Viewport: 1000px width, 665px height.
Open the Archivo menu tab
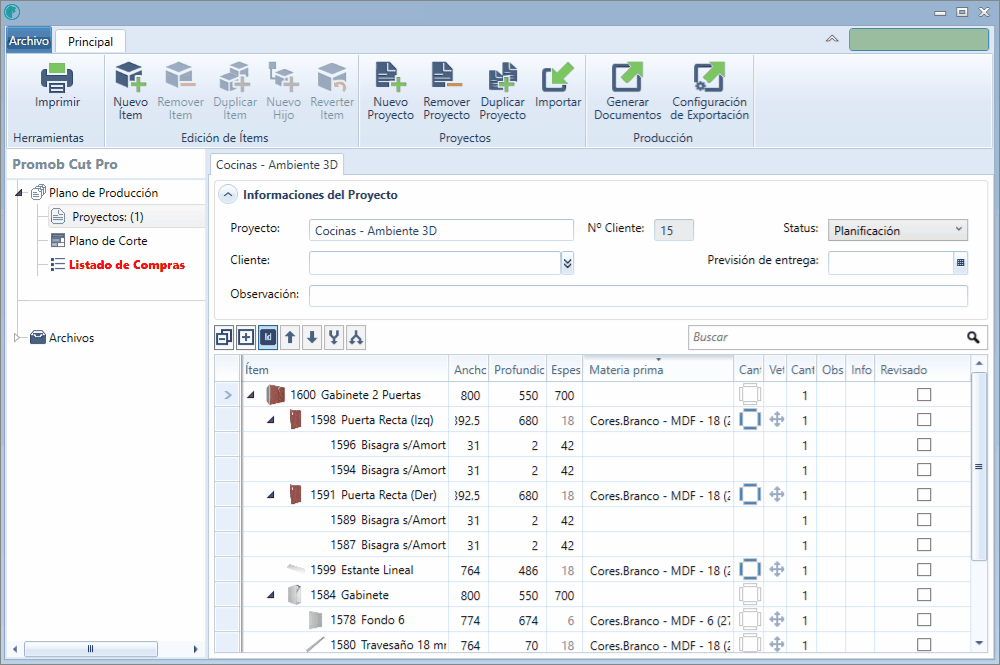click(x=29, y=41)
